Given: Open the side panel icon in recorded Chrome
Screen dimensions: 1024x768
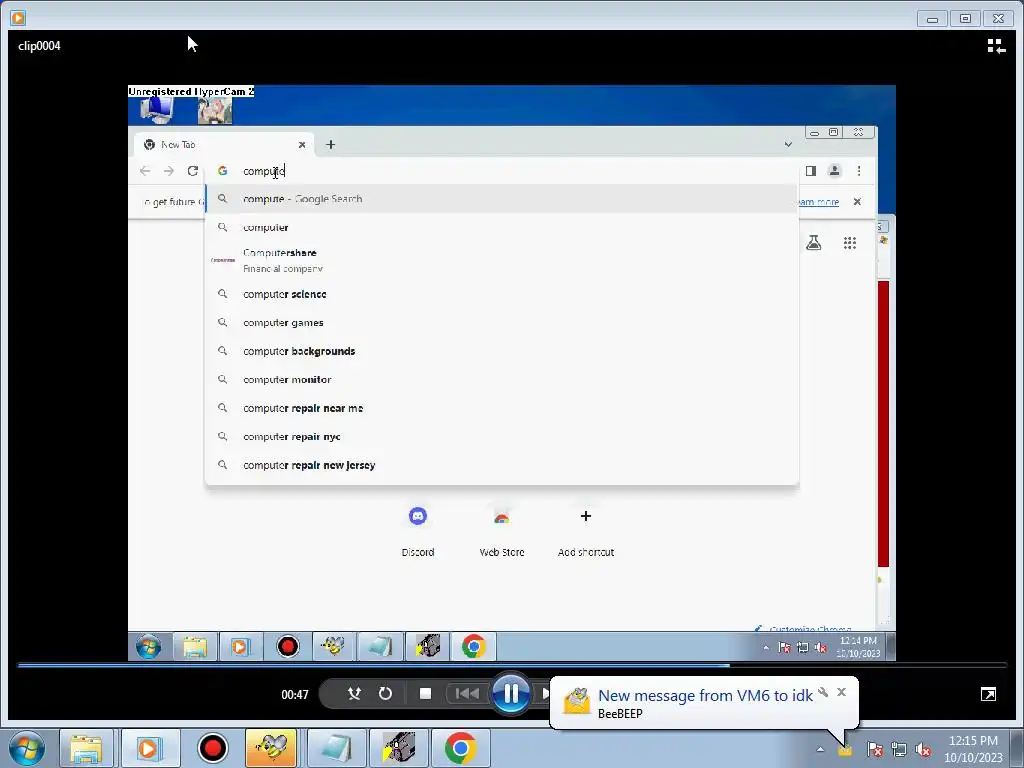Looking at the screenshot, I should pyautogui.click(x=810, y=171).
